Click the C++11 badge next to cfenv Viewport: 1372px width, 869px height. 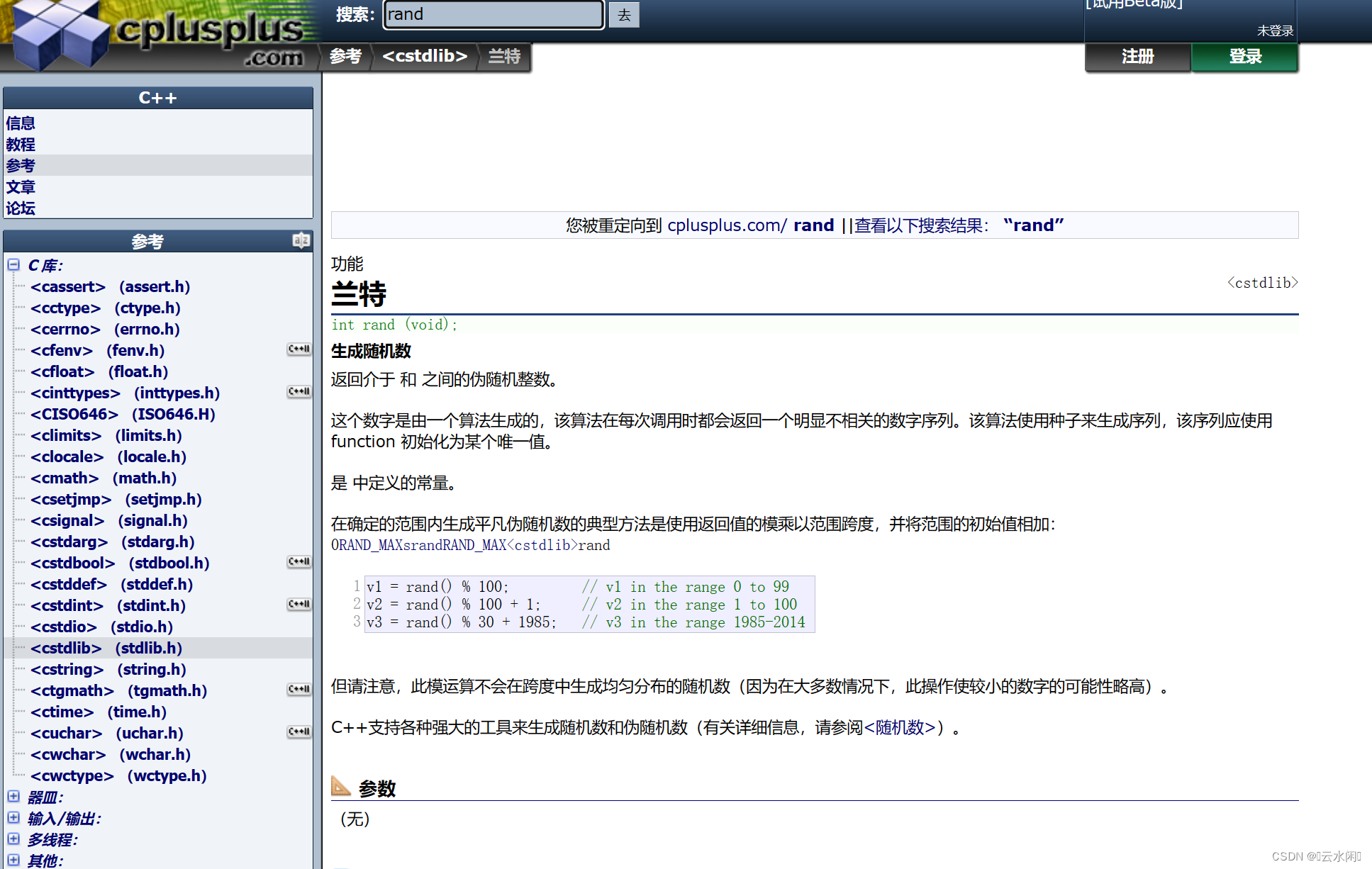coord(299,349)
